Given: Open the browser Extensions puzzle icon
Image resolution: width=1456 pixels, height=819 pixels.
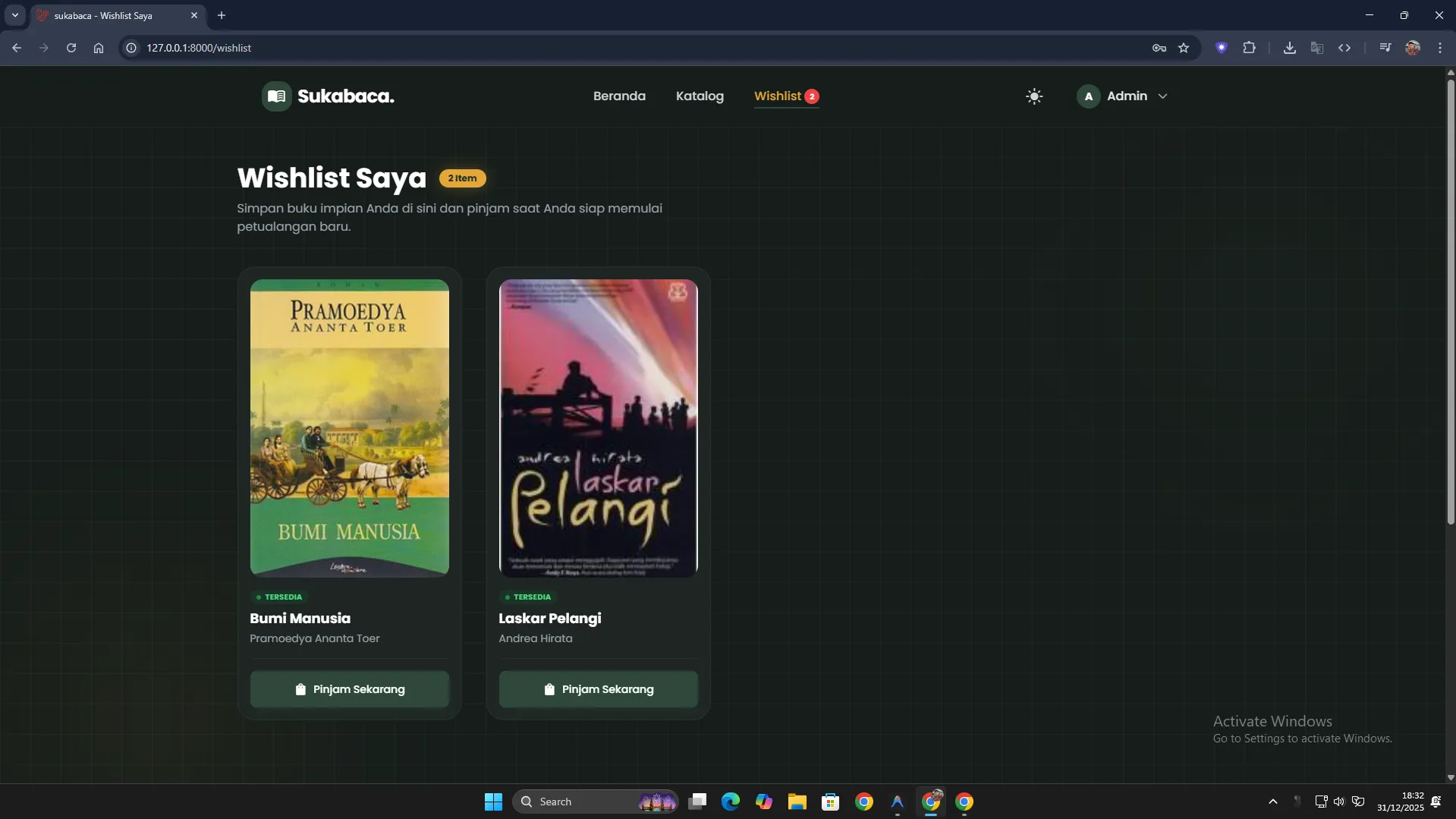Looking at the screenshot, I should click(1249, 48).
